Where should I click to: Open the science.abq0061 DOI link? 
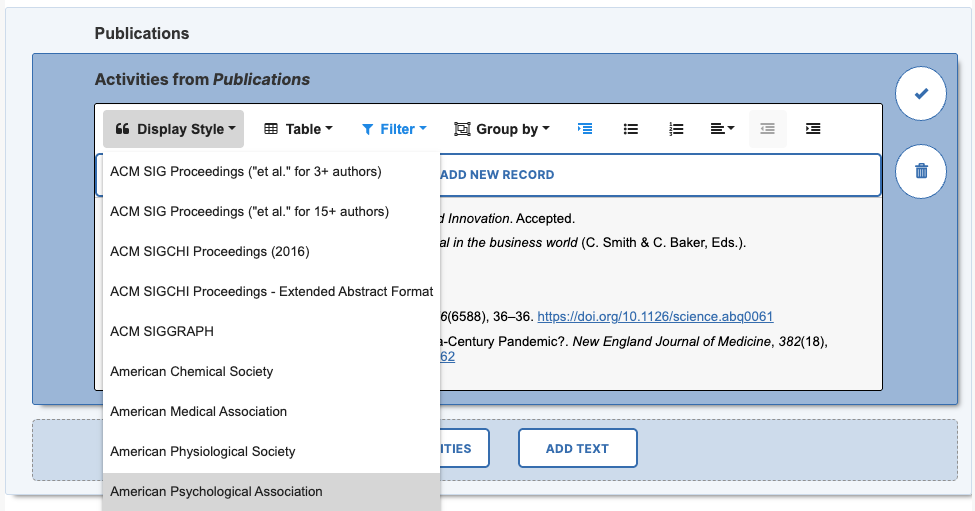(x=655, y=316)
